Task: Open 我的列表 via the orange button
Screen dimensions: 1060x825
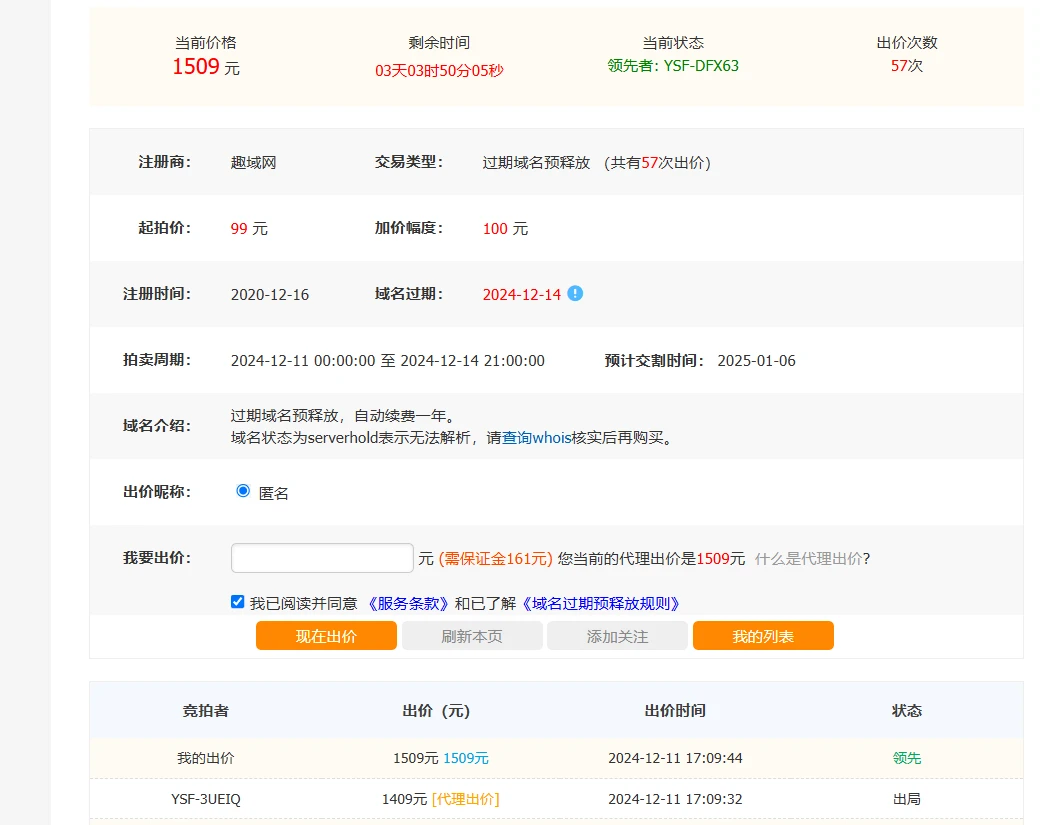Action: tap(763, 636)
